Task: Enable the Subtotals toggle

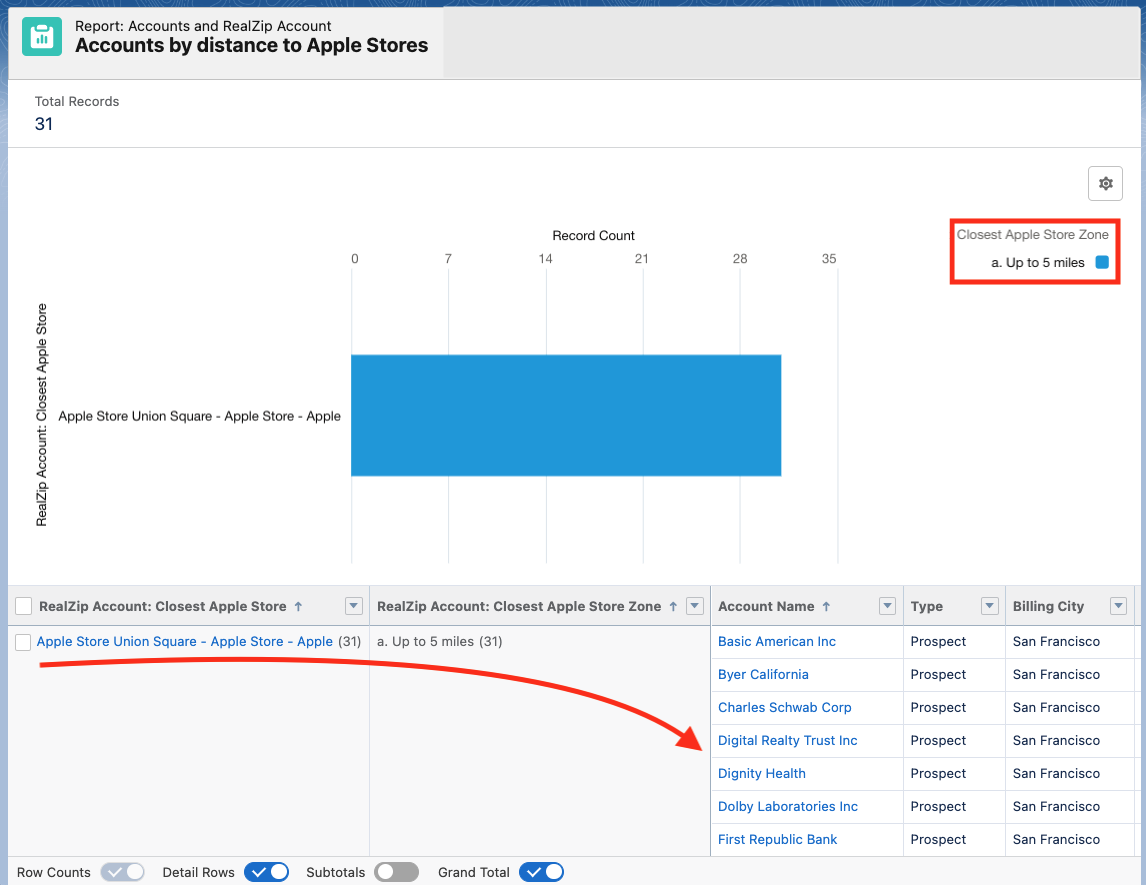Action: click(397, 872)
